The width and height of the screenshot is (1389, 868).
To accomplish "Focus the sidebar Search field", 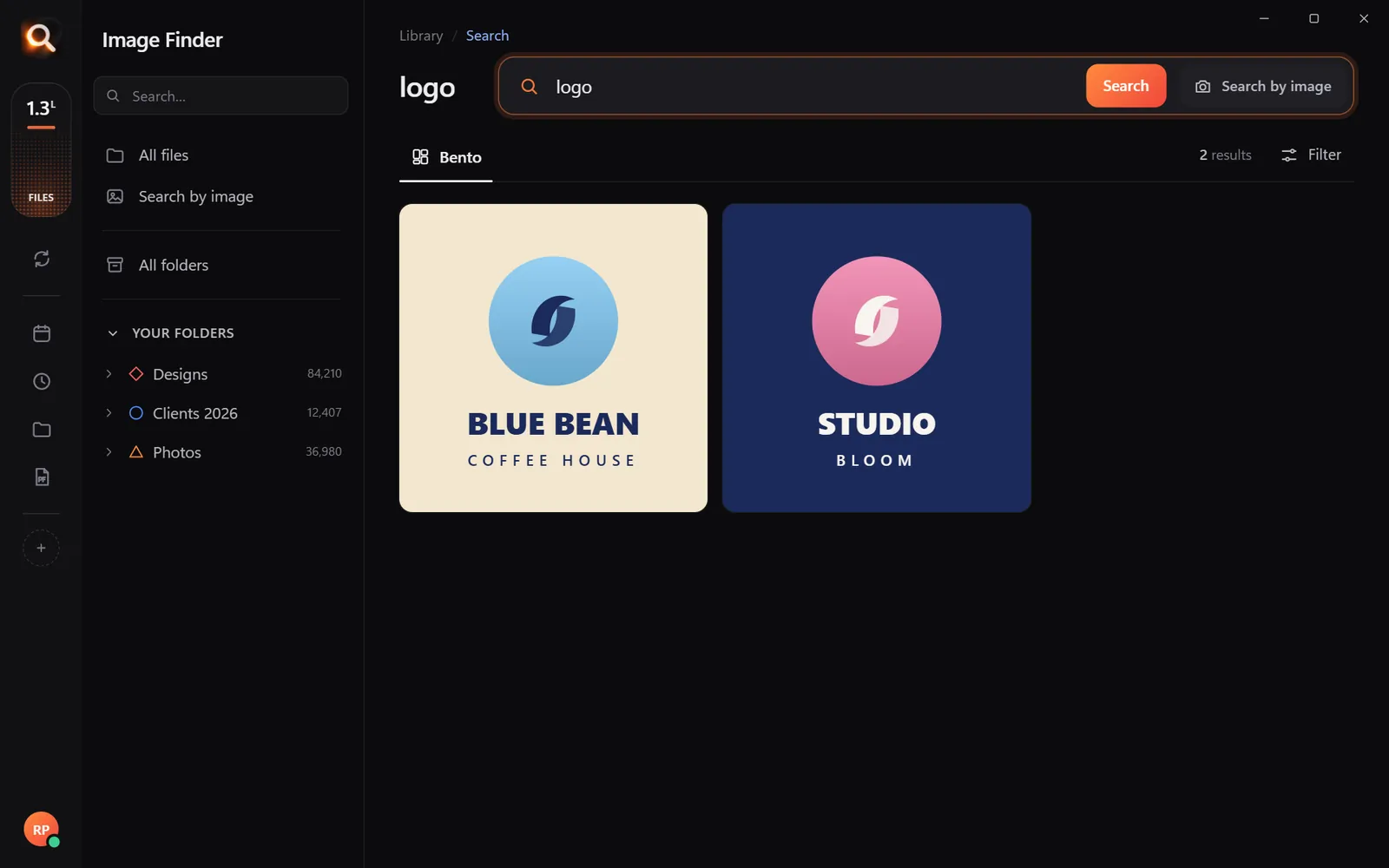I will [221, 95].
